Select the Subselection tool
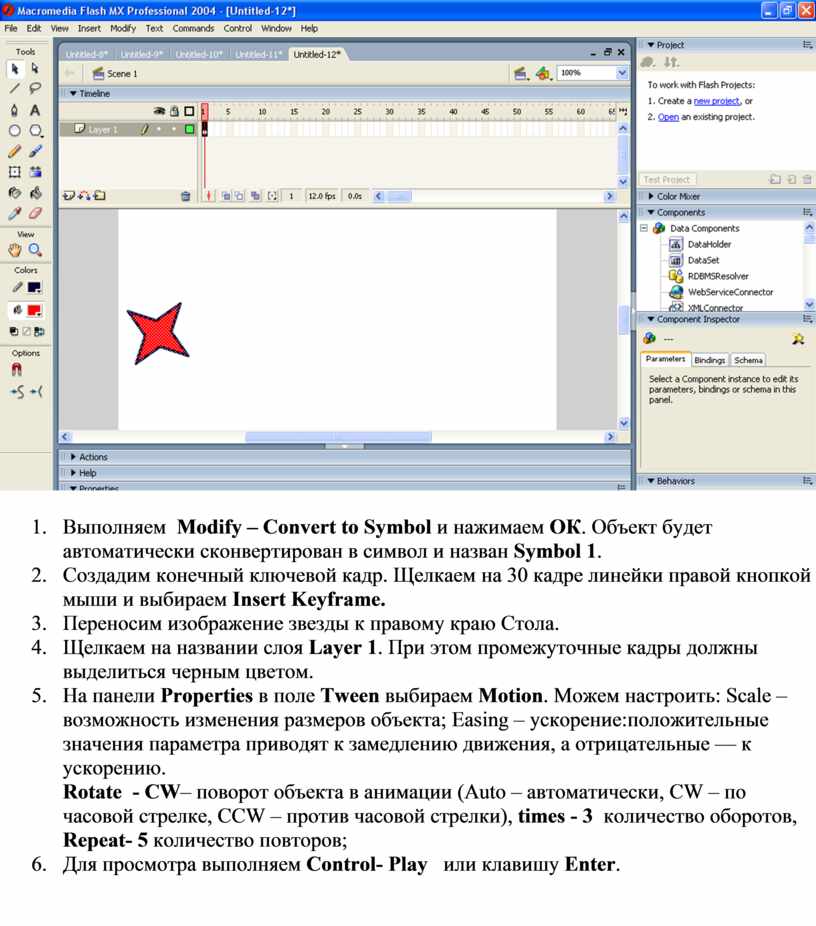 (35, 69)
